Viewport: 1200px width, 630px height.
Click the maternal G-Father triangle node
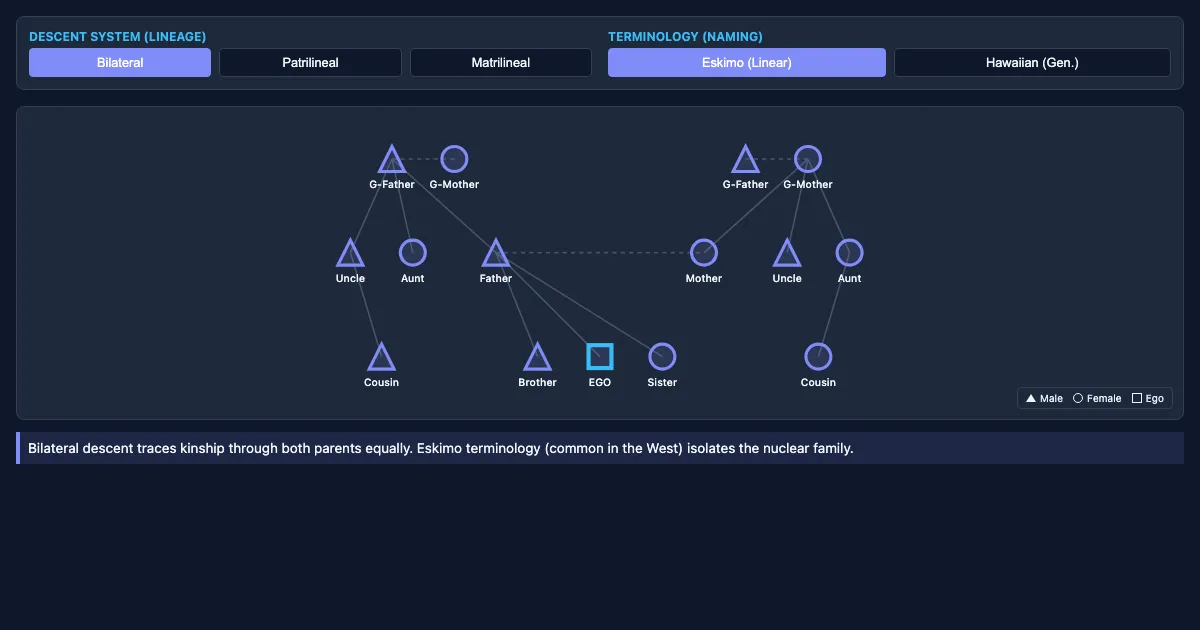pos(745,160)
